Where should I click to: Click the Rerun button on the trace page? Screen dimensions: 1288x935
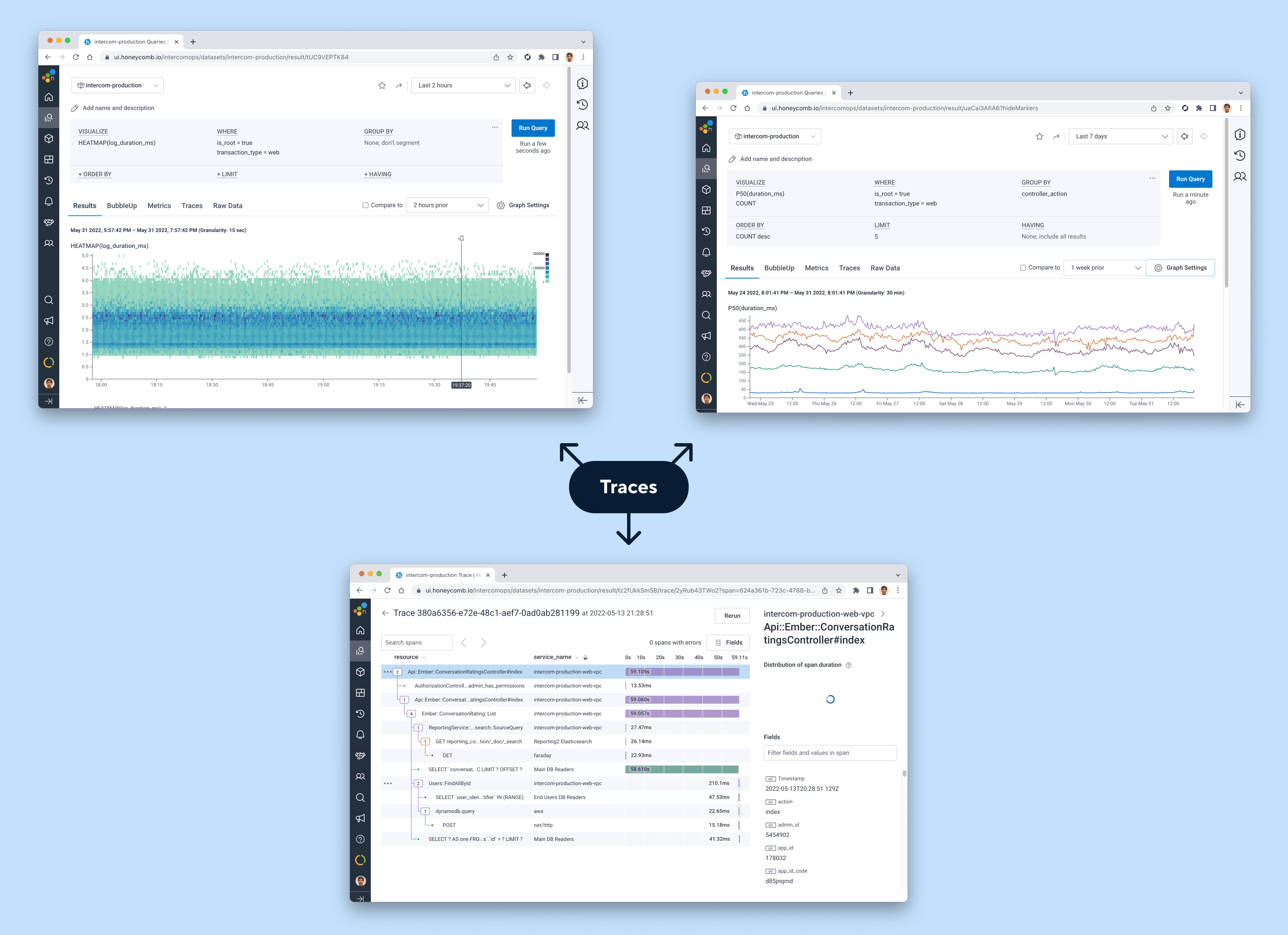(732, 616)
